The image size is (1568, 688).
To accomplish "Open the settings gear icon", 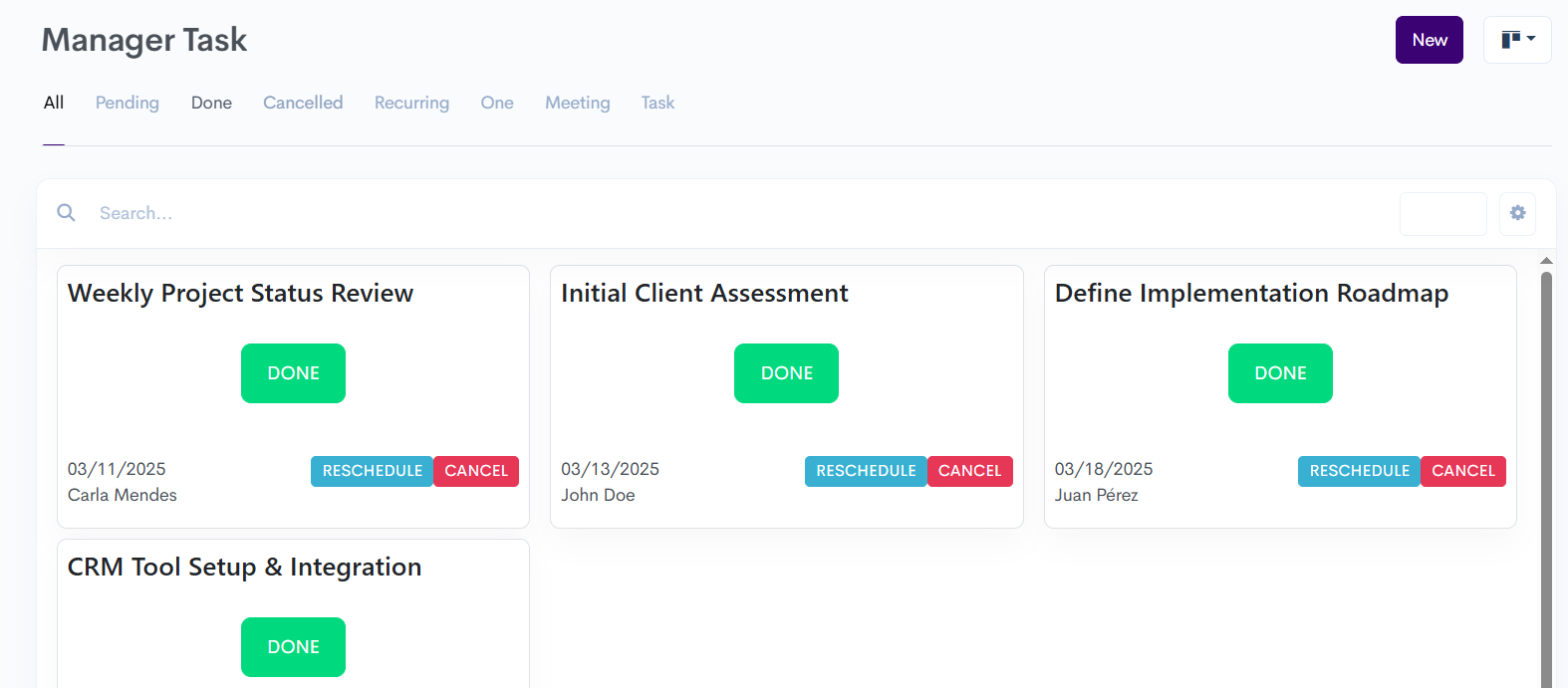I will [1517, 213].
